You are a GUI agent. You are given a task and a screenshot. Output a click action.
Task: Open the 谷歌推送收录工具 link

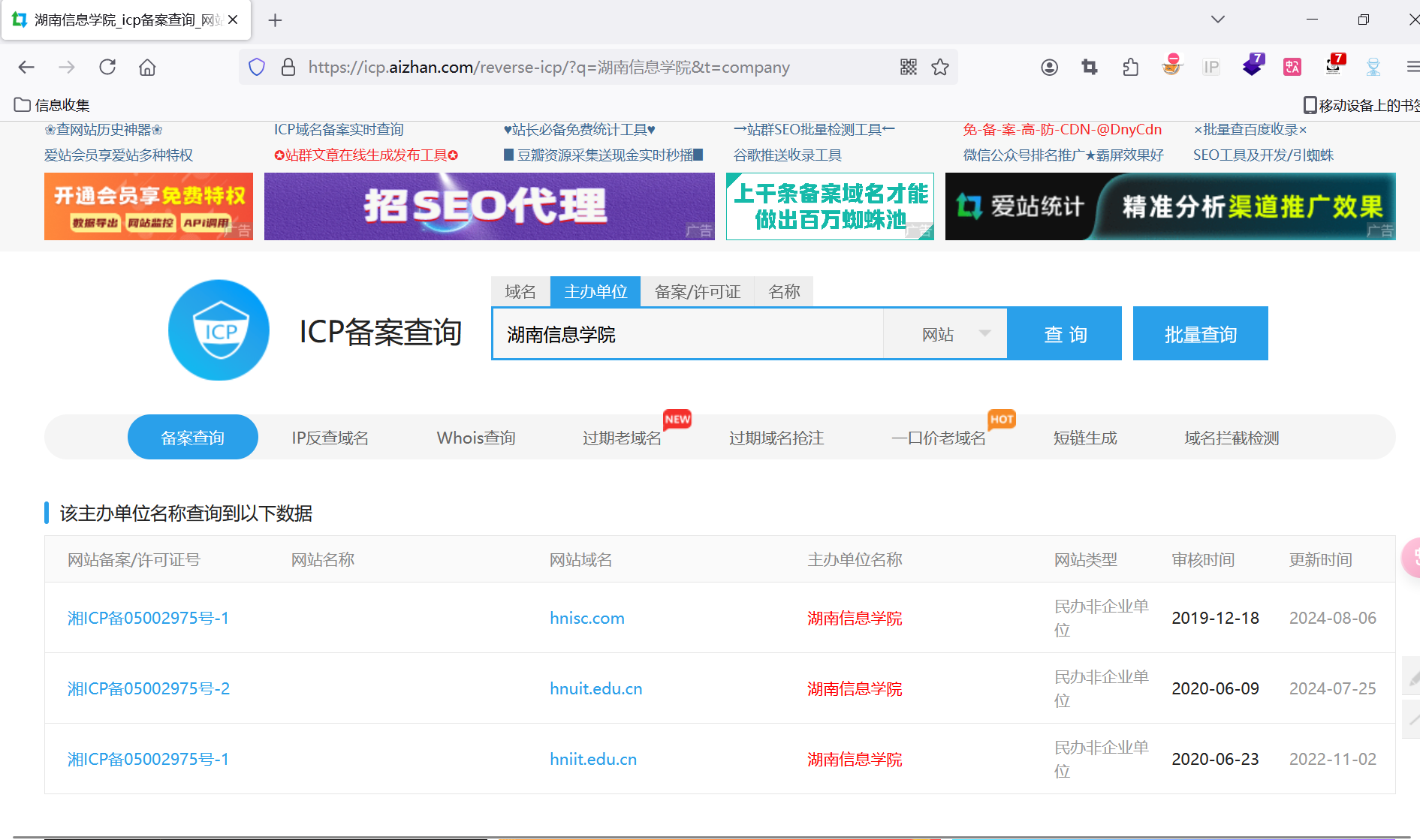point(788,155)
